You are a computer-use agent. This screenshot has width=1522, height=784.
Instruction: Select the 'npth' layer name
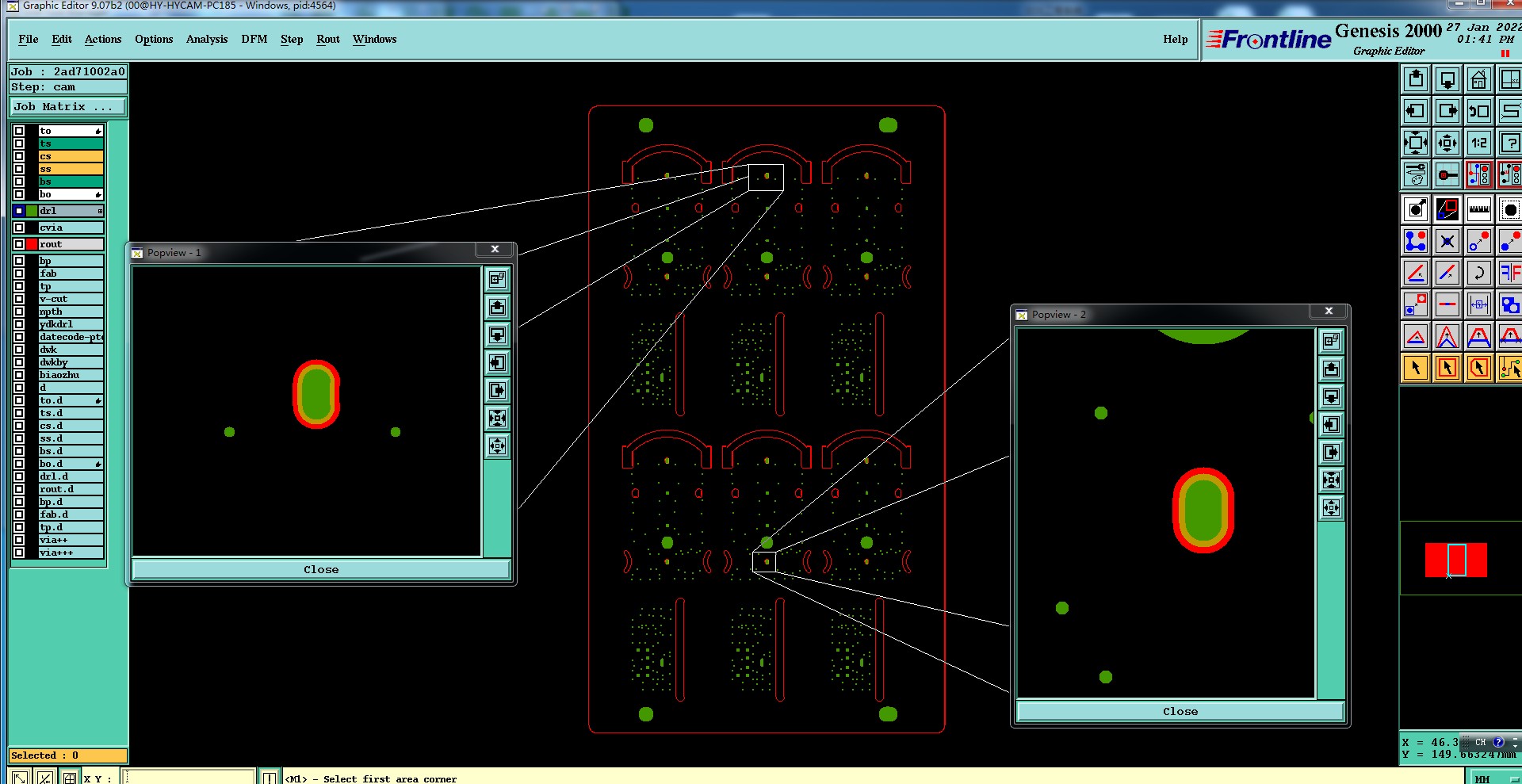(71, 312)
